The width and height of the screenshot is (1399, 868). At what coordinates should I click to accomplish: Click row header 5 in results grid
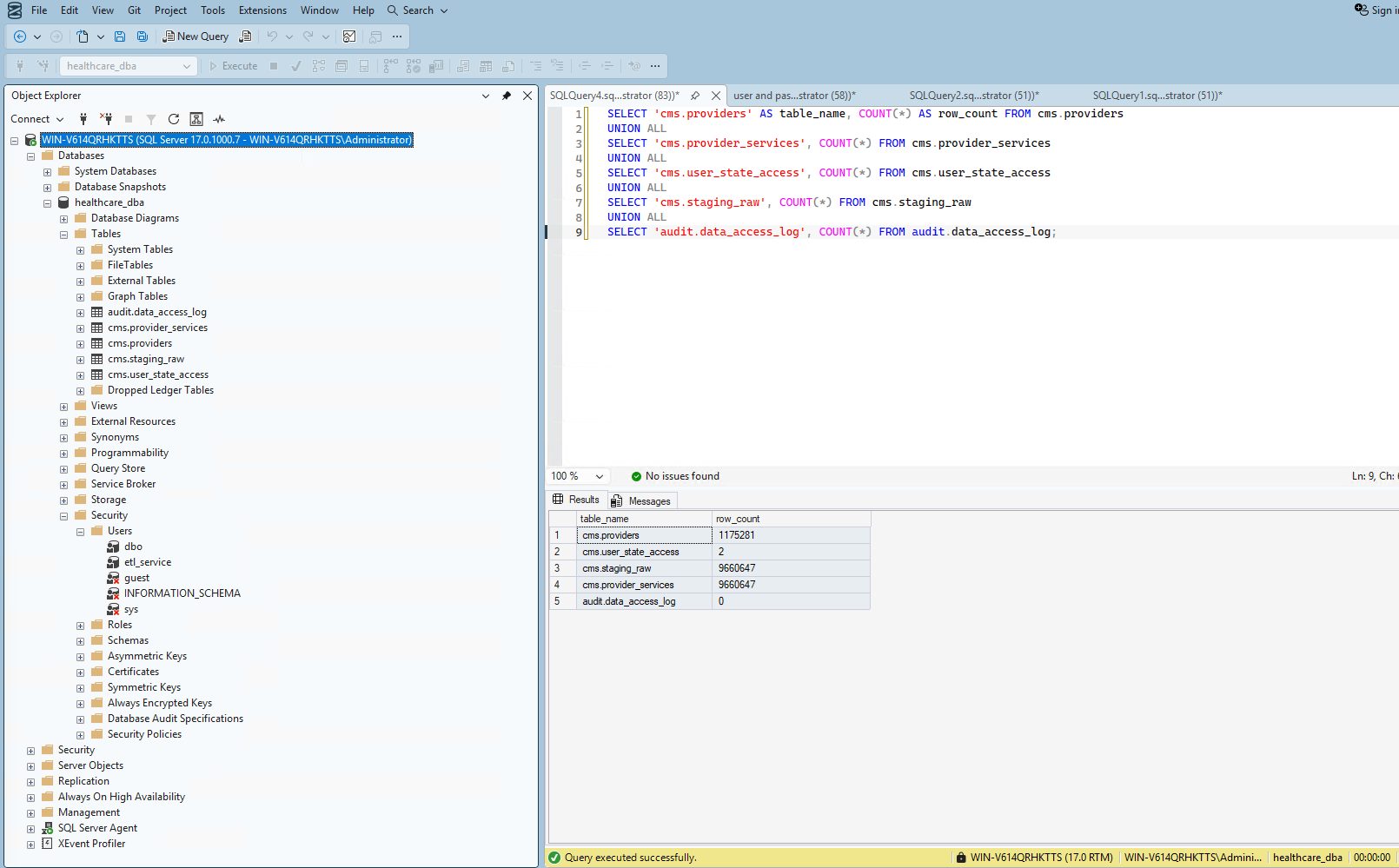pos(562,601)
